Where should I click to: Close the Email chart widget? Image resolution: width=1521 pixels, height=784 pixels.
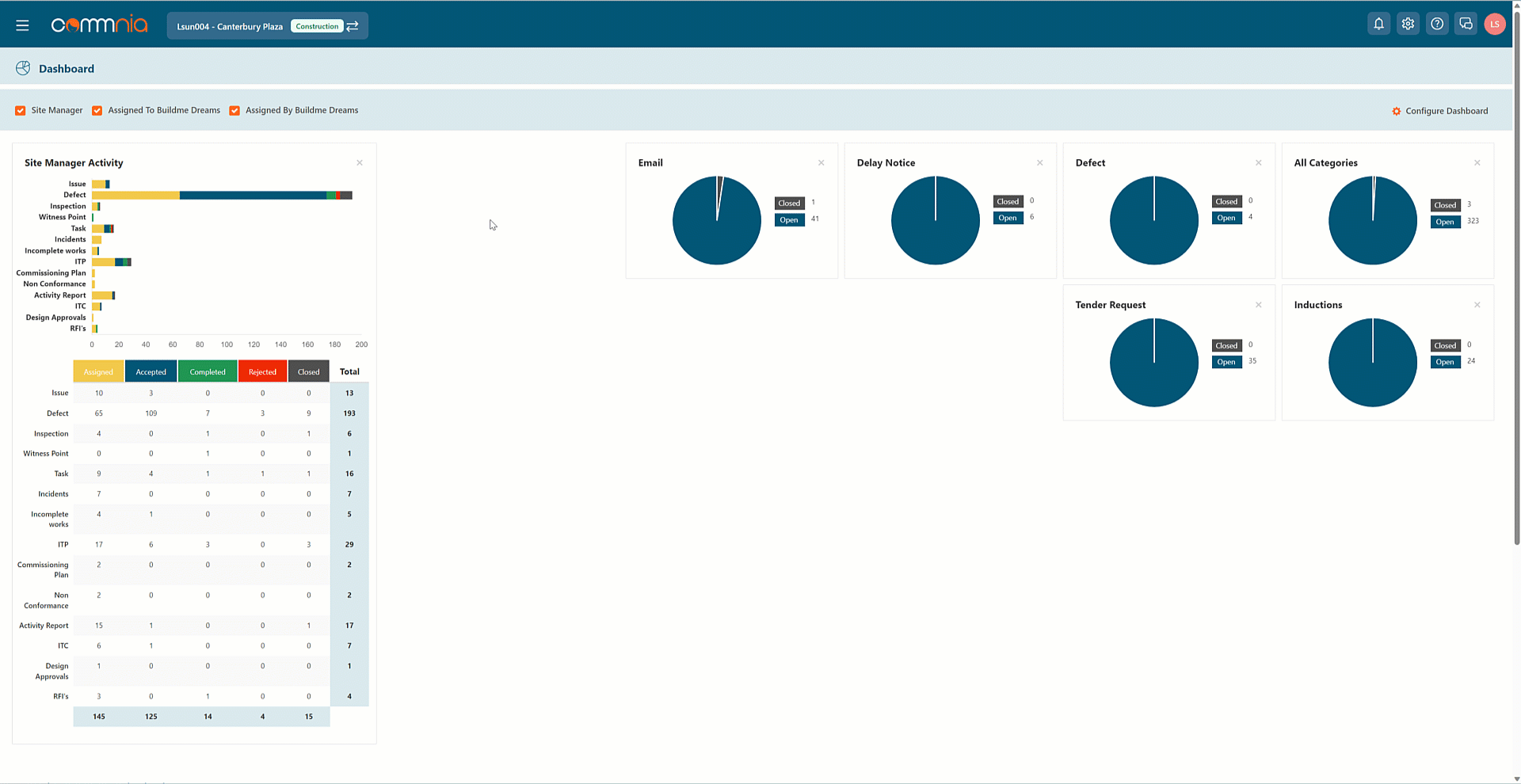(821, 163)
